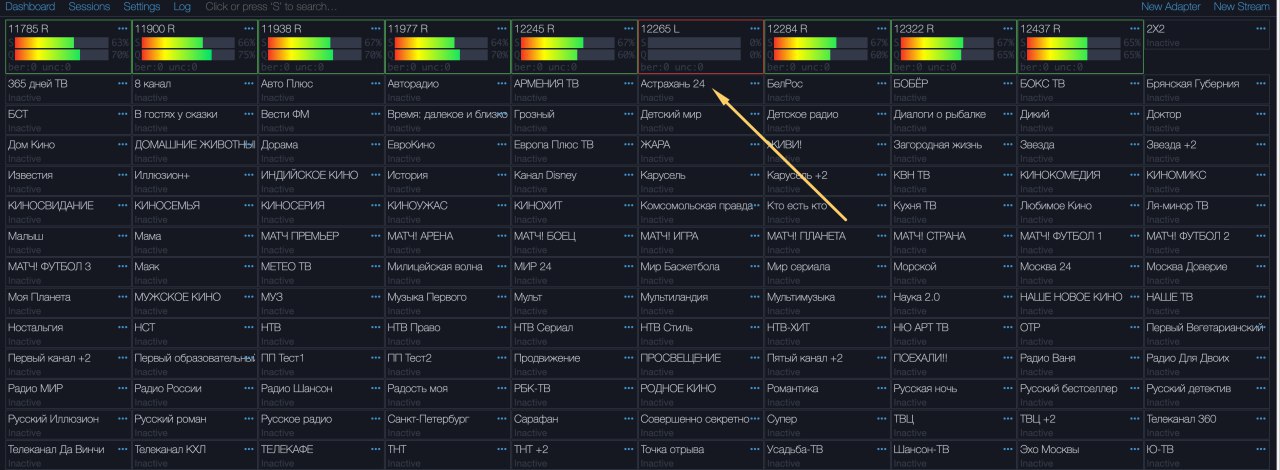Select the Мир Баскетбола stream name
The image size is (1280, 470).
coord(680,267)
